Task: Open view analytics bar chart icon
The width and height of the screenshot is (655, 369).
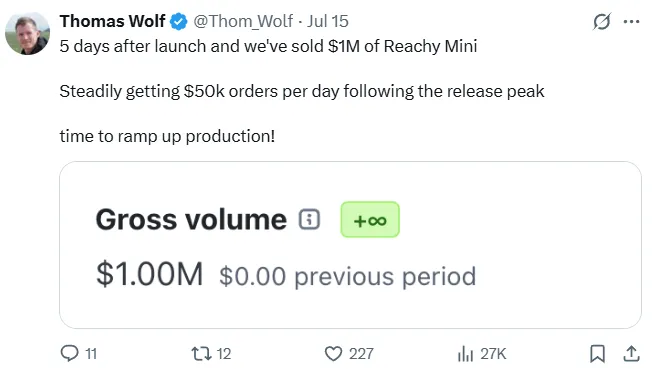Action: pyautogui.click(x=465, y=354)
